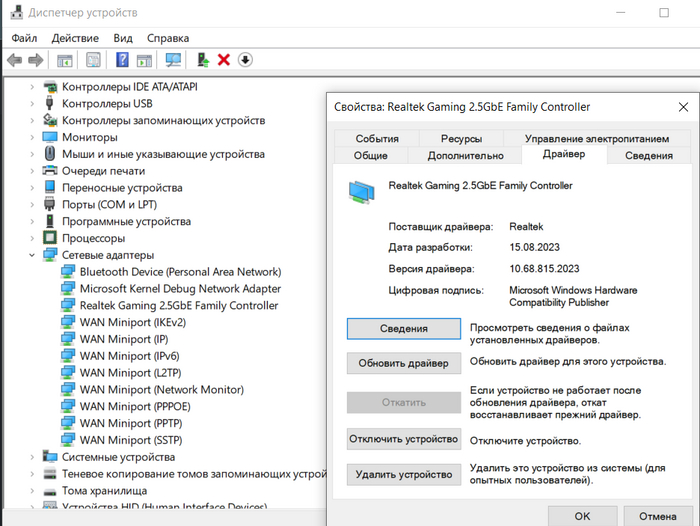Expand the Мониторы node
This screenshot has height=526, width=700.
point(32,137)
